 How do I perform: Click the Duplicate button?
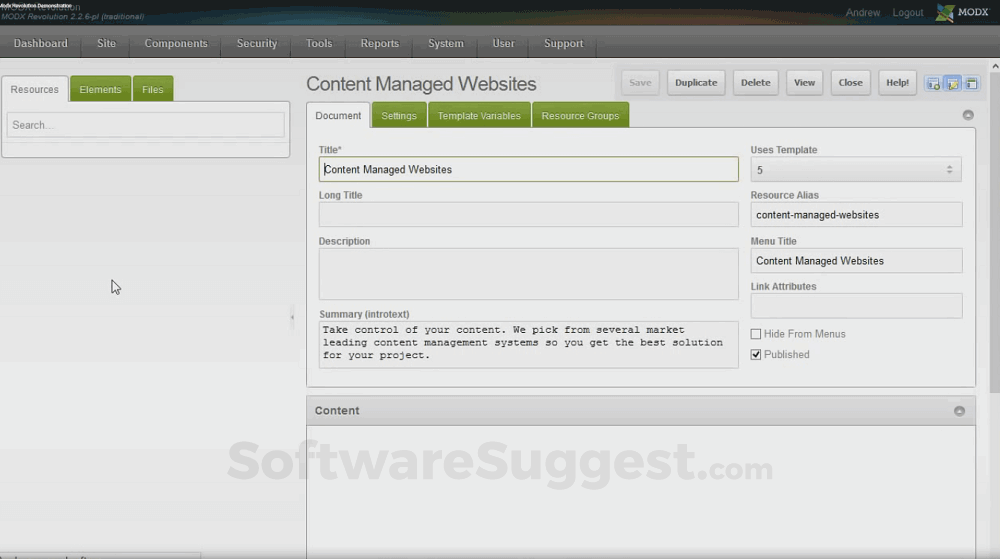[x=696, y=83]
